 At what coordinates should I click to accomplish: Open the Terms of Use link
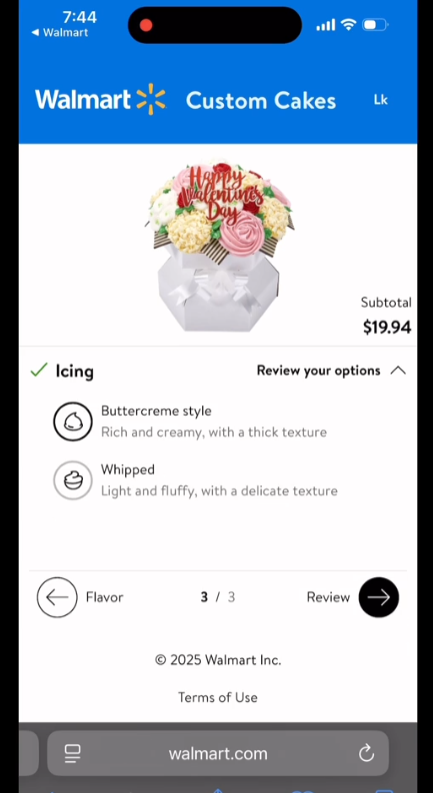click(218, 697)
